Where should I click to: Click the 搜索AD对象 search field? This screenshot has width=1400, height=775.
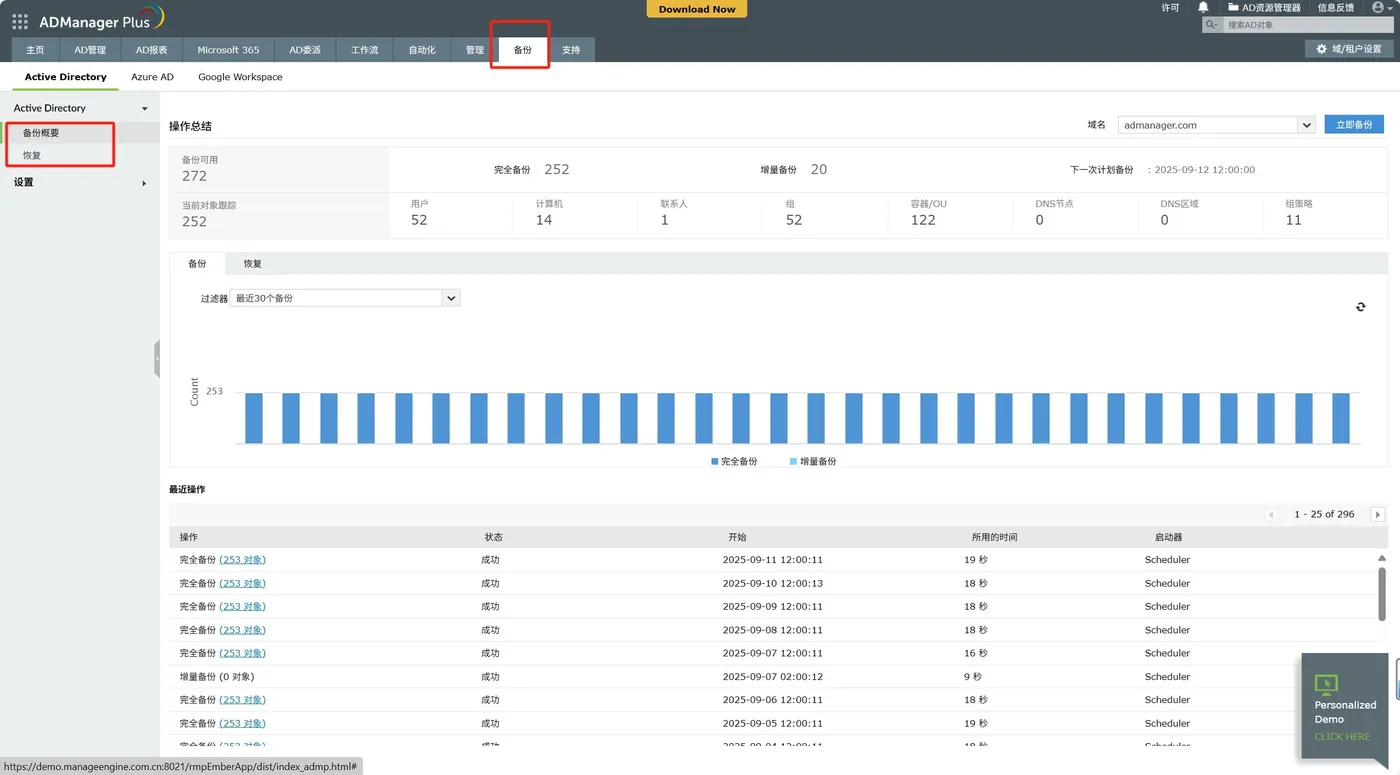coord(1308,24)
